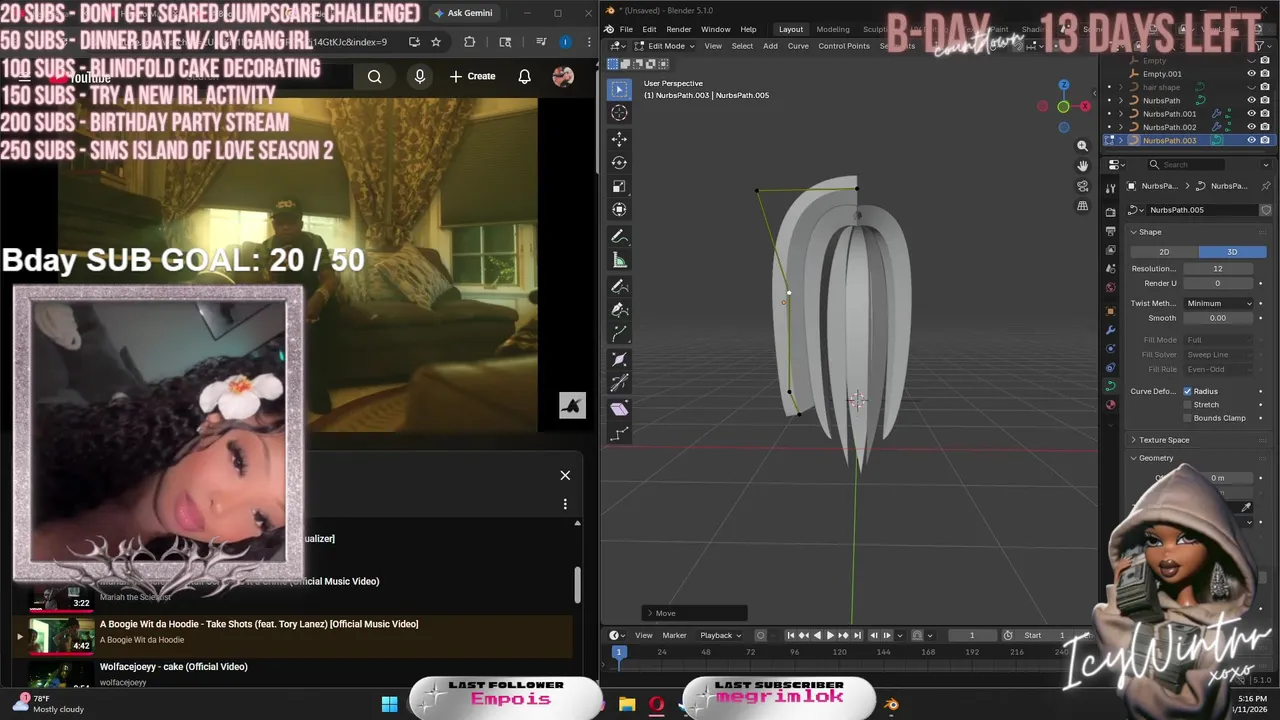Switch the curve shape to 2D

[x=1164, y=252]
